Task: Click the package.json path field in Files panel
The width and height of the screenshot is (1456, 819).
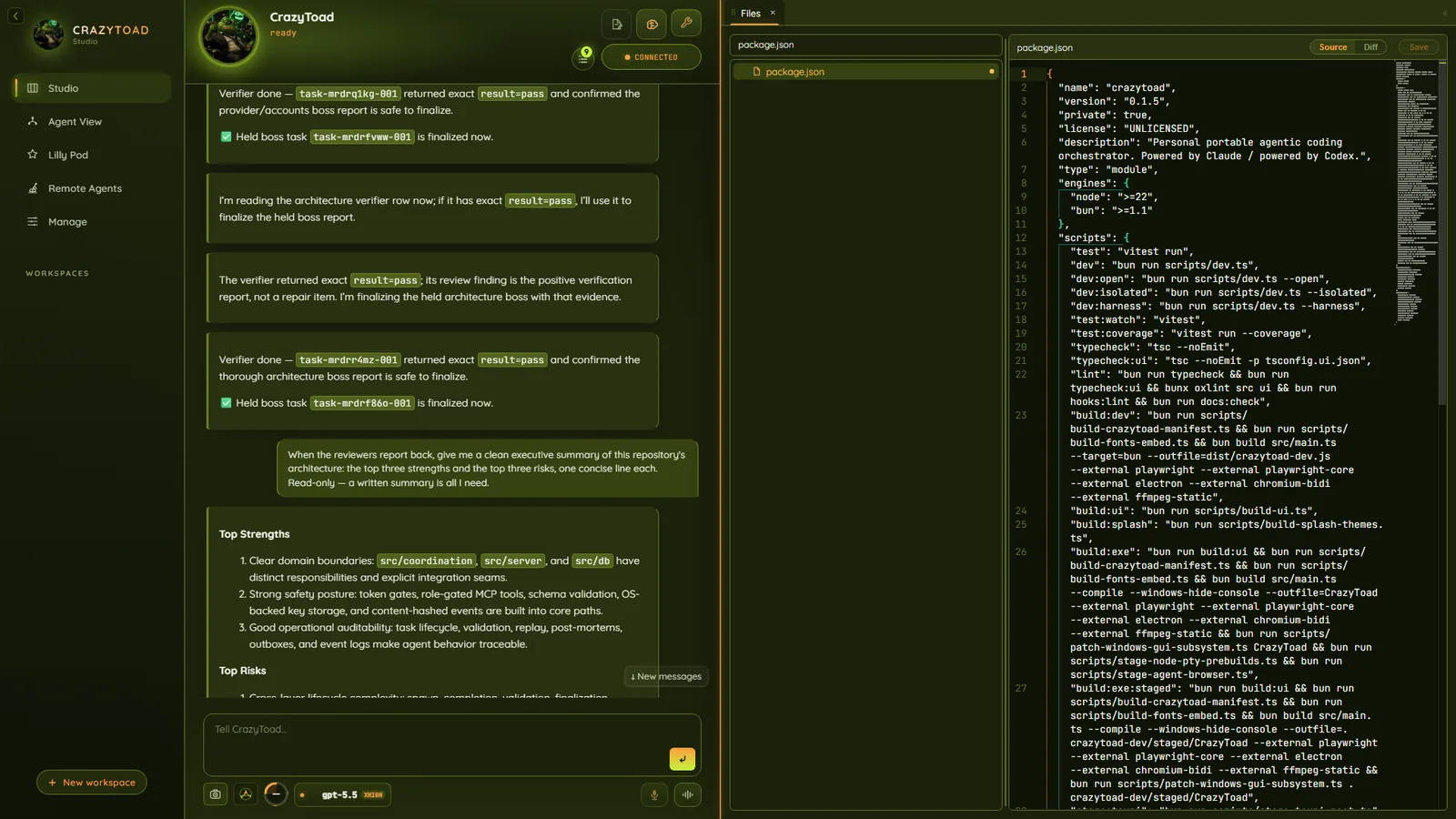Action: pos(865,45)
